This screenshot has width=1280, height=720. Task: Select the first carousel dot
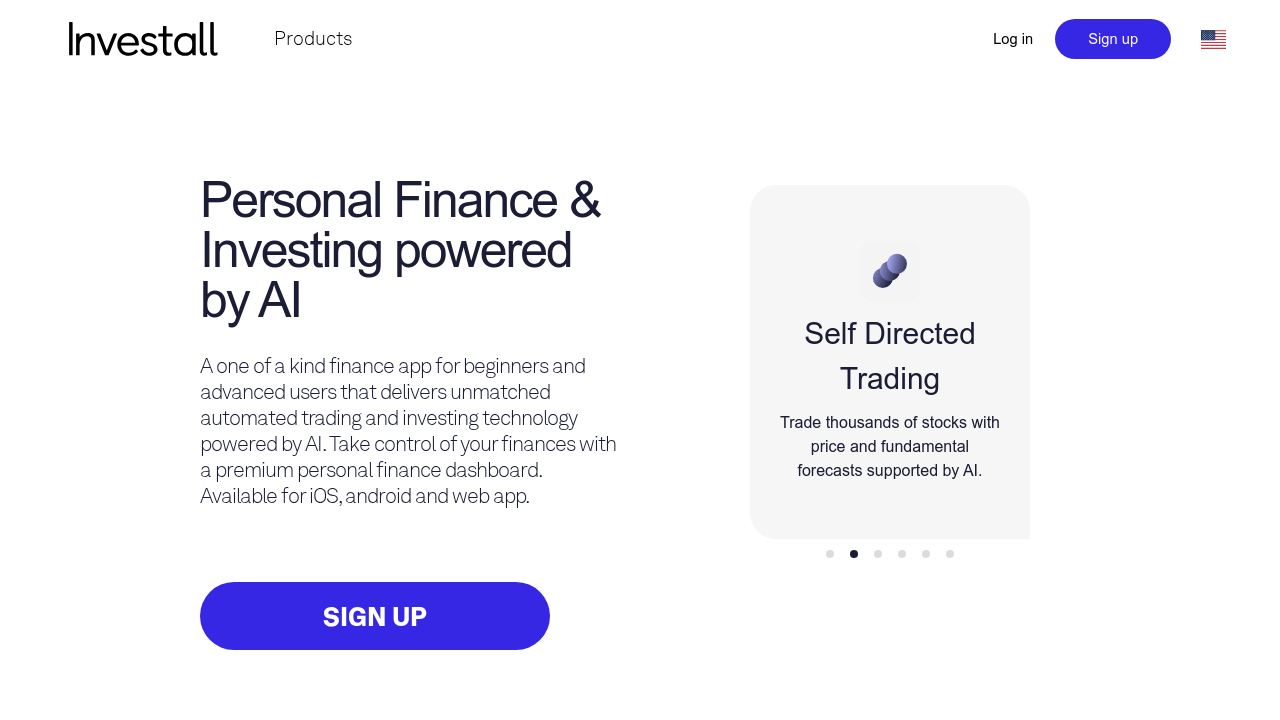click(x=829, y=553)
